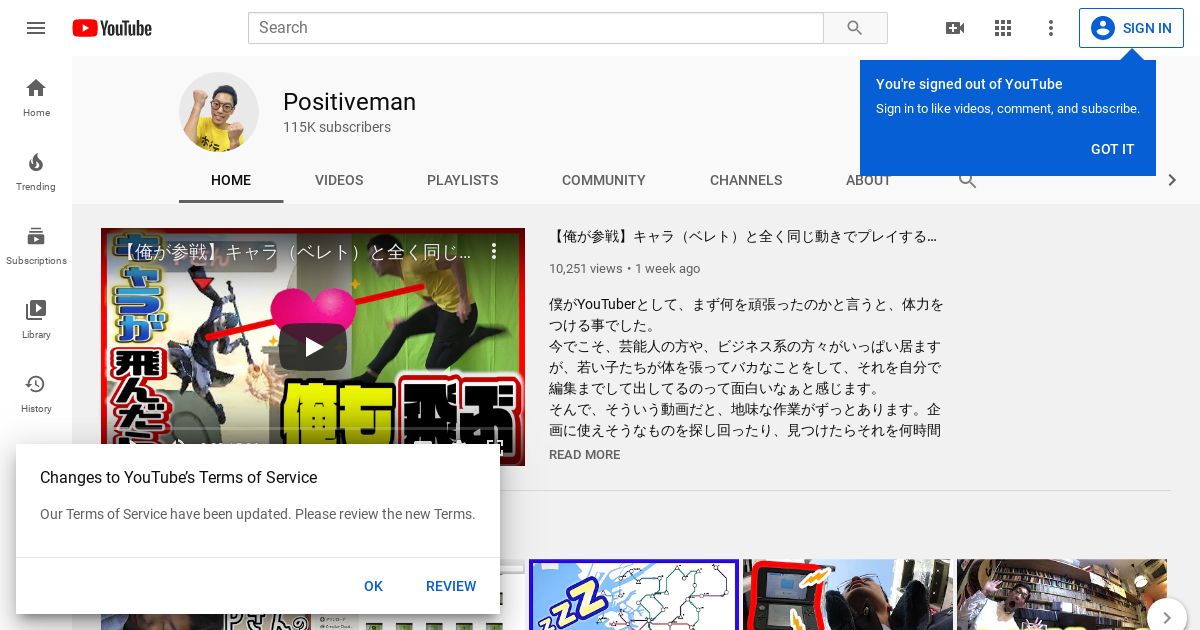Click the search magnifier button
The height and width of the screenshot is (630, 1200).
[x=855, y=28]
